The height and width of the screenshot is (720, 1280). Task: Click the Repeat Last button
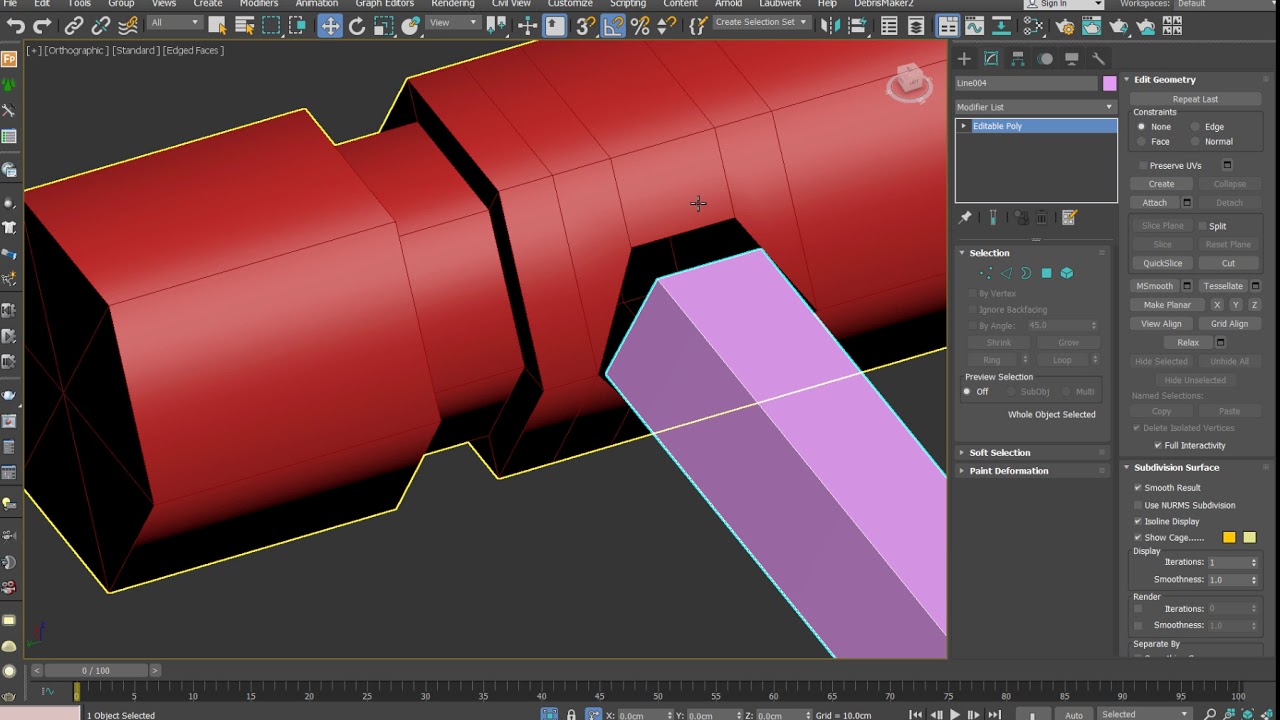click(x=1195, y=99)
